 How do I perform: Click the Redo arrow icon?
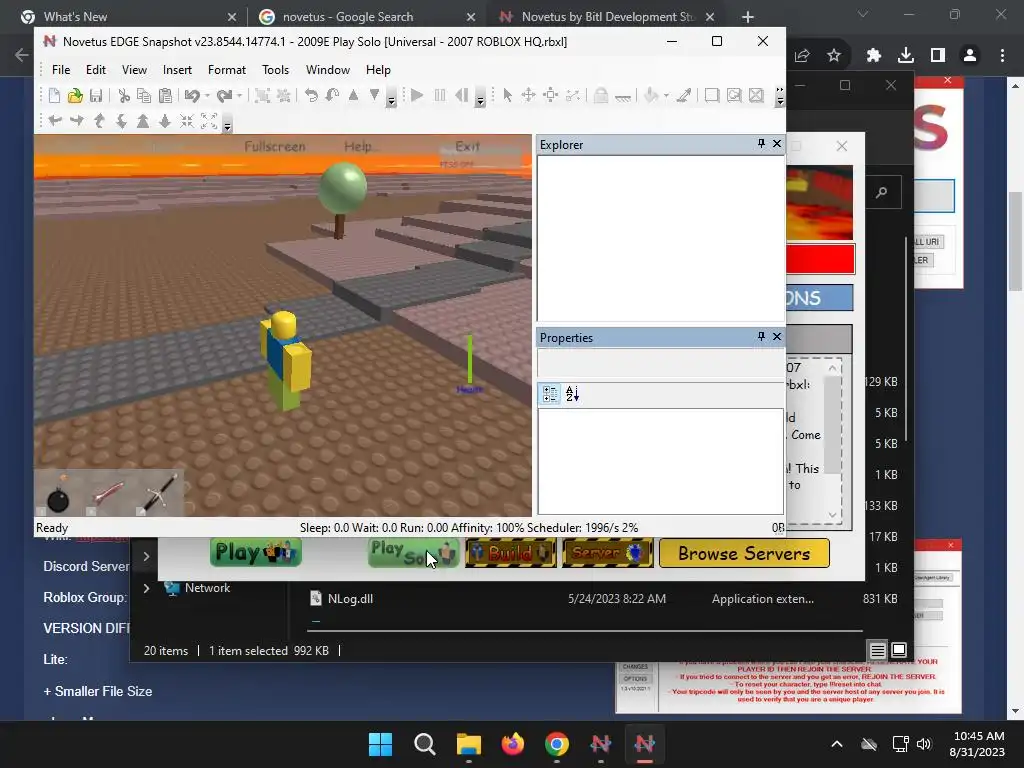224,96
